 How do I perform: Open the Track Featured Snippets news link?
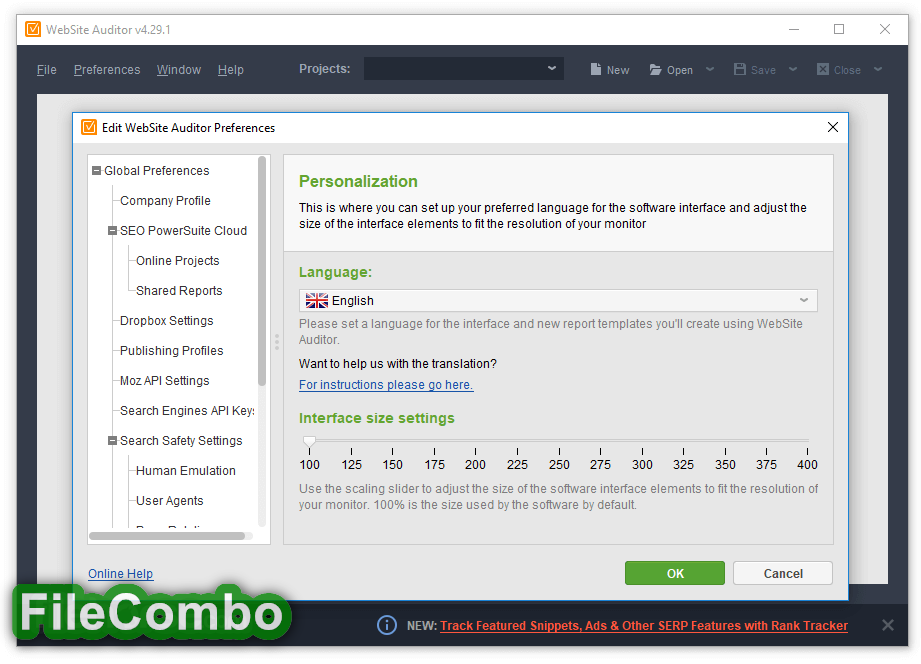[644, 625]
